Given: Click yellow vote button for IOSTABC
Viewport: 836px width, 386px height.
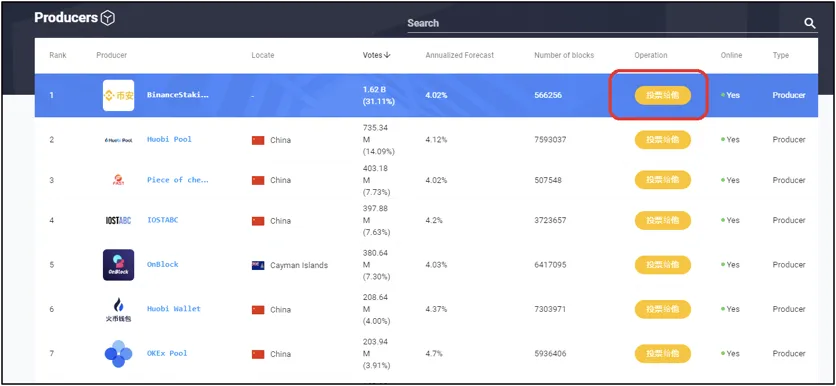Looking at the screenshot, I should click(x=663, y=220).
